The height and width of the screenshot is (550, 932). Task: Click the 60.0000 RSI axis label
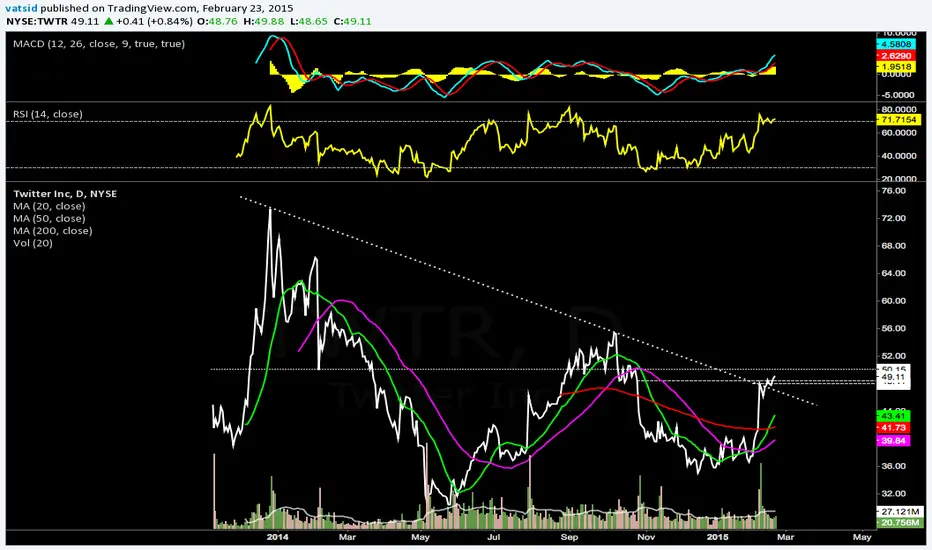point(899,133)
